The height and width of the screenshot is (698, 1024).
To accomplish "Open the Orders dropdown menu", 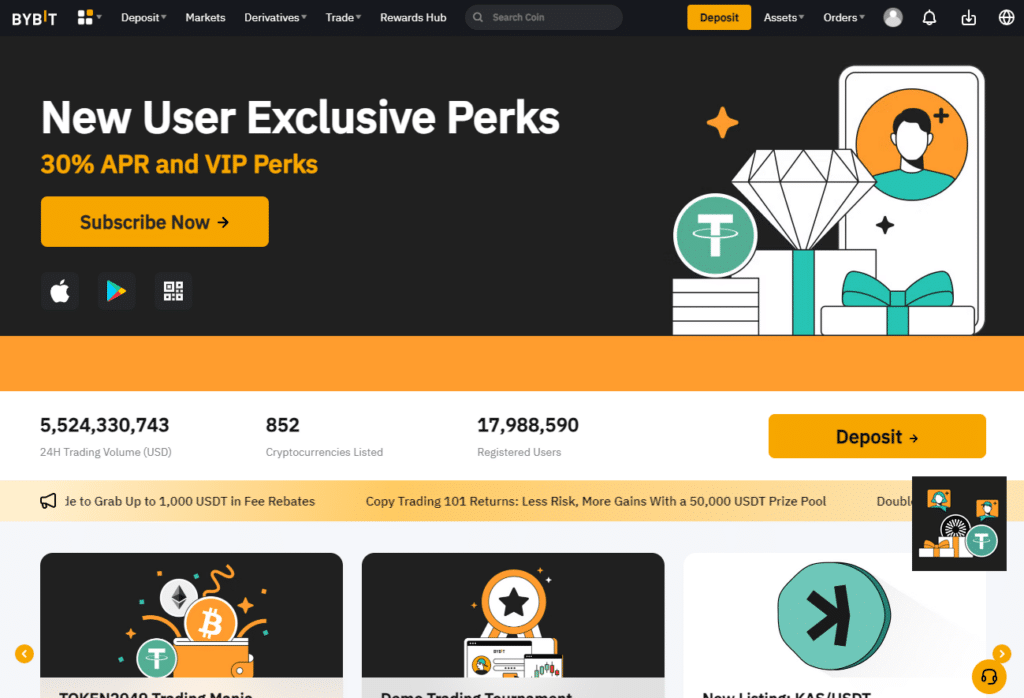I will click(x=844, y=18).
